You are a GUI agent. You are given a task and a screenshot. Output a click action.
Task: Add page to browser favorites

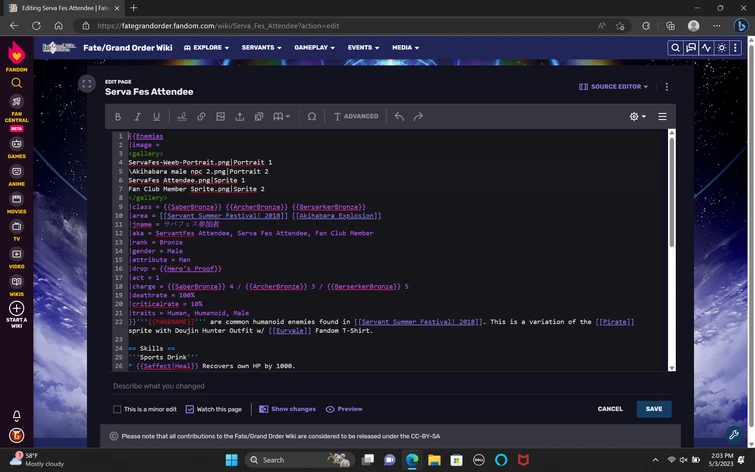[x=620, y=26]
